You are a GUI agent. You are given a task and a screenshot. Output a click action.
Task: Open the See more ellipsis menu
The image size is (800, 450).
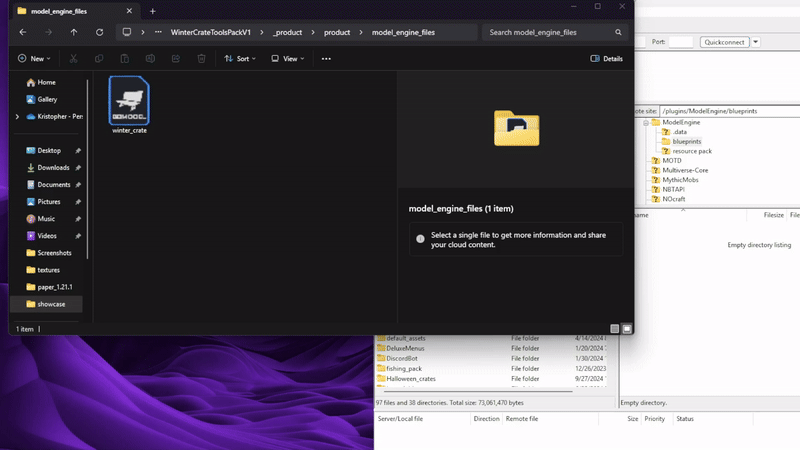[326, 59]
